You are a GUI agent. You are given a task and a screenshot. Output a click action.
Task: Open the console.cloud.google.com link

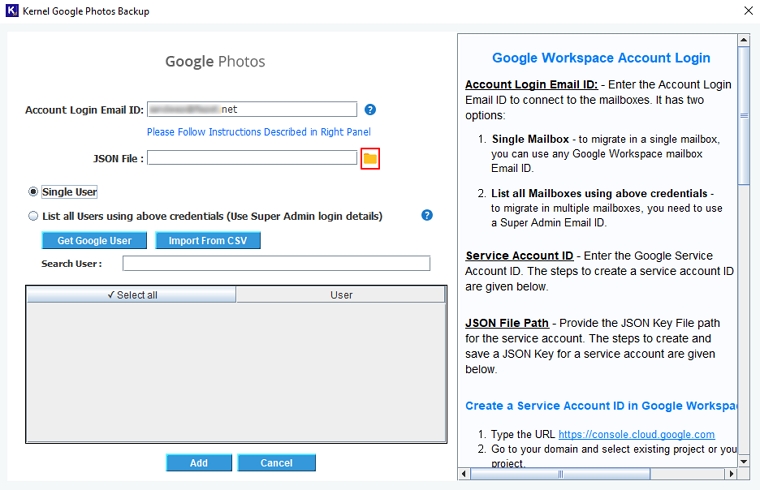636,434
